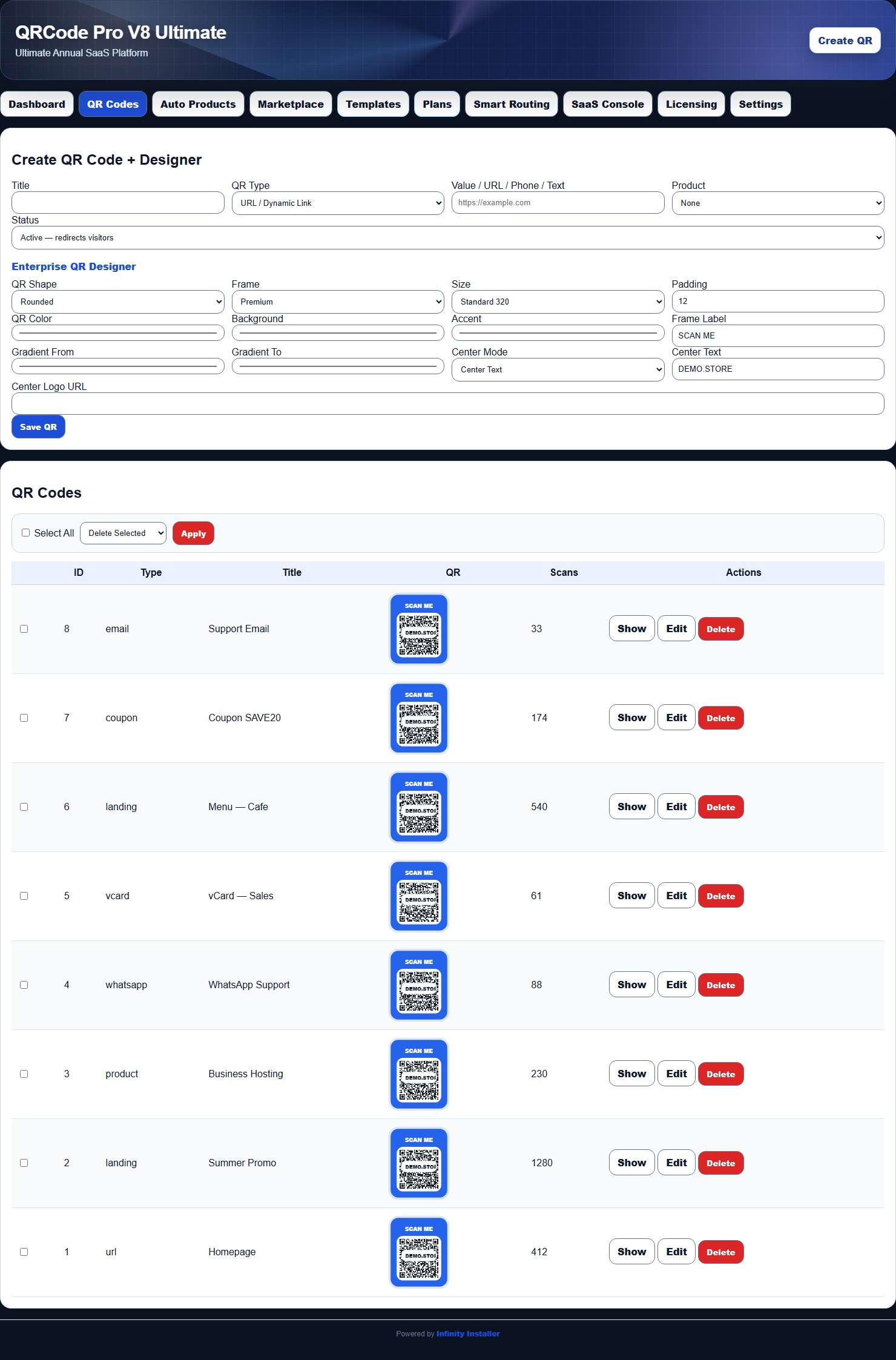896x1360 pixels.
Task: Switch to the Marketplace tab
Action: pos(291,104)
